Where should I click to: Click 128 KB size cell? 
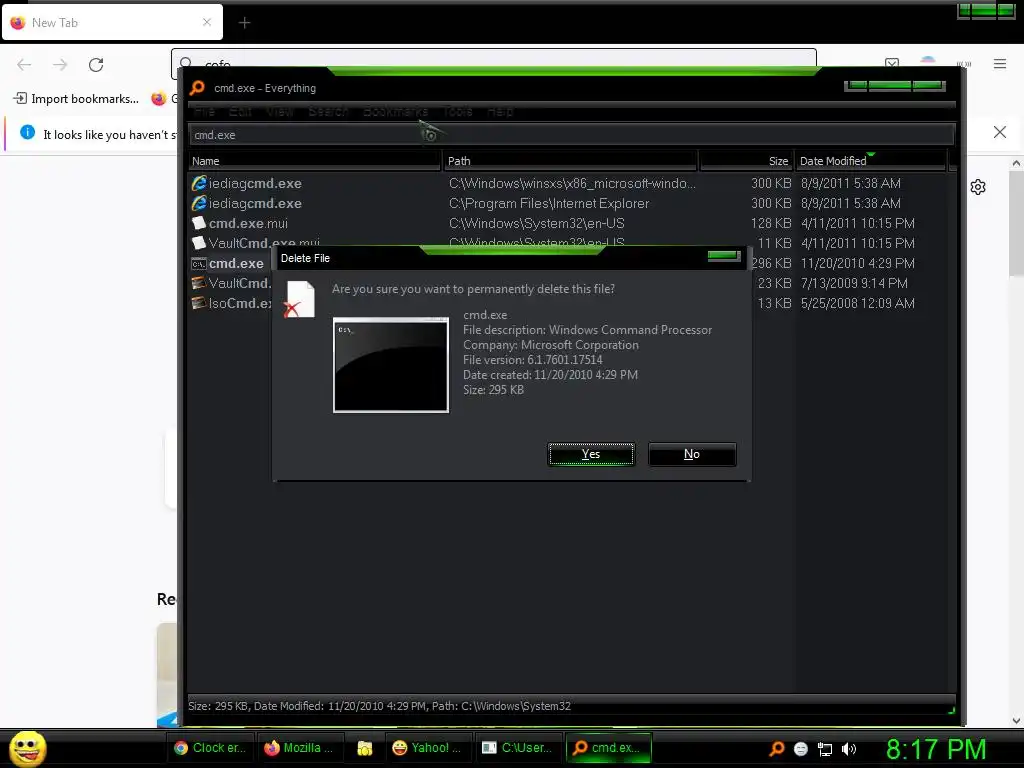click(x=771, y=223)
